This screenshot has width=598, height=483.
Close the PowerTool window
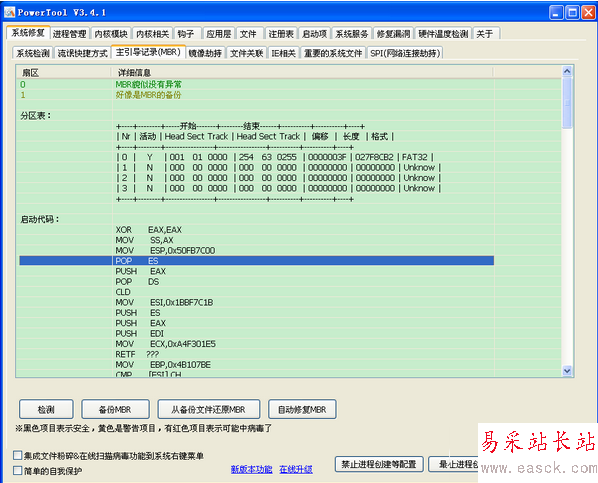tap(588, 13)
